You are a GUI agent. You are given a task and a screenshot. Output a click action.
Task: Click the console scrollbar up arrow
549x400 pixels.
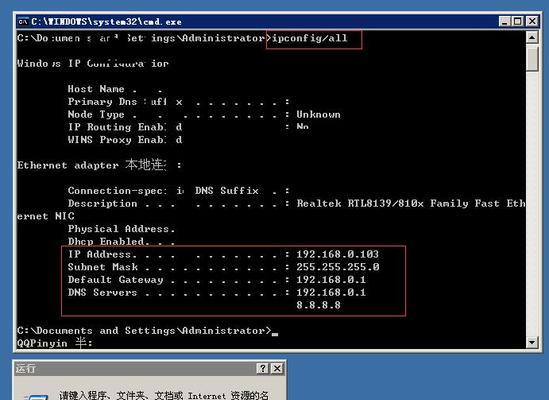(x=532, y=37)
